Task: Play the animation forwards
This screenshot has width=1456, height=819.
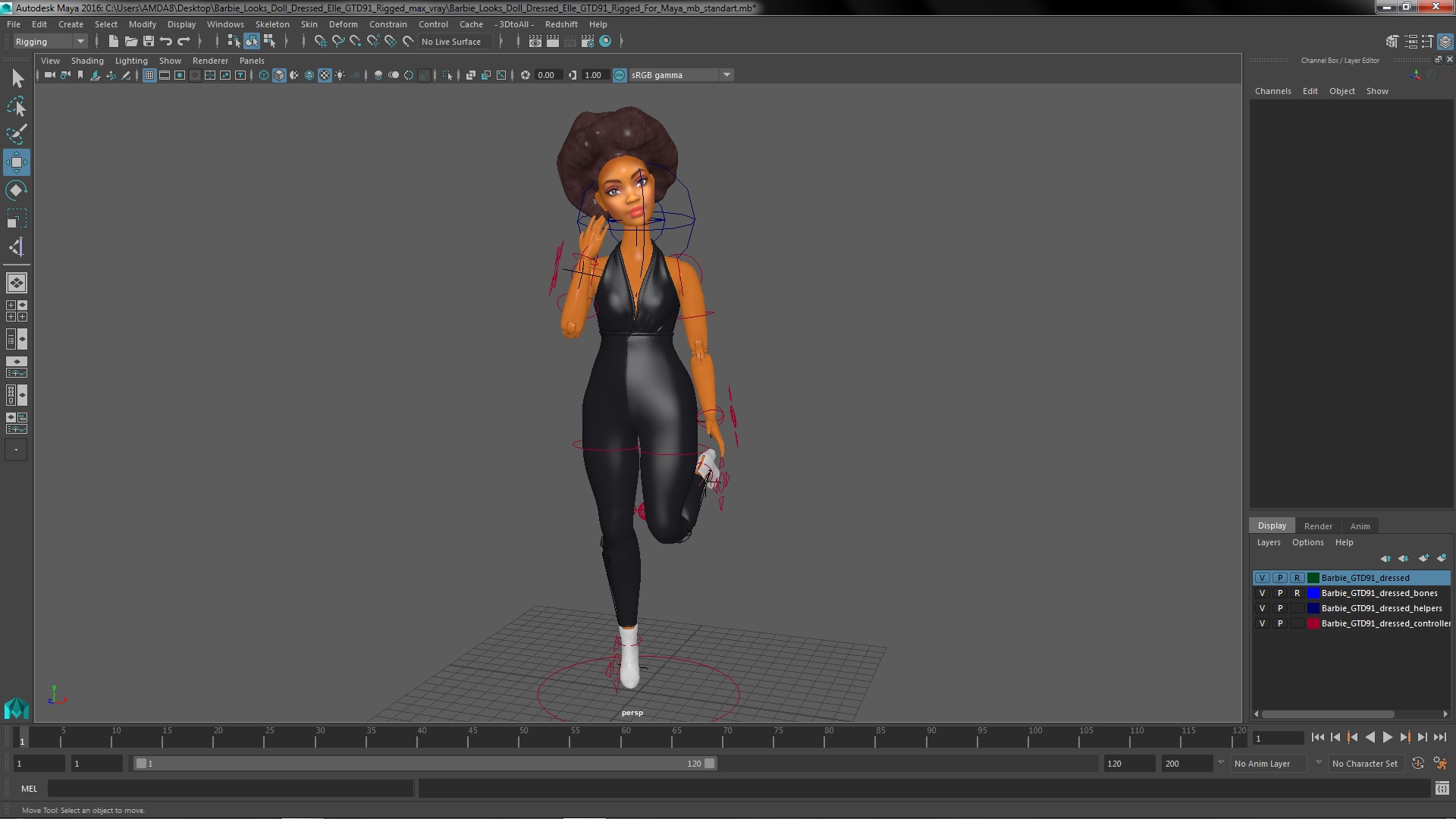Action: (x=1387, y=737)
